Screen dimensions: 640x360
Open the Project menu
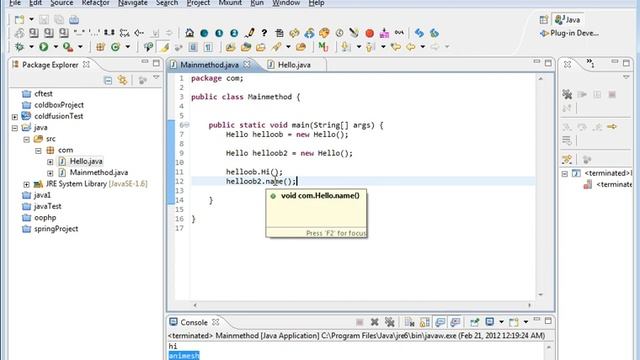[198, 3]
